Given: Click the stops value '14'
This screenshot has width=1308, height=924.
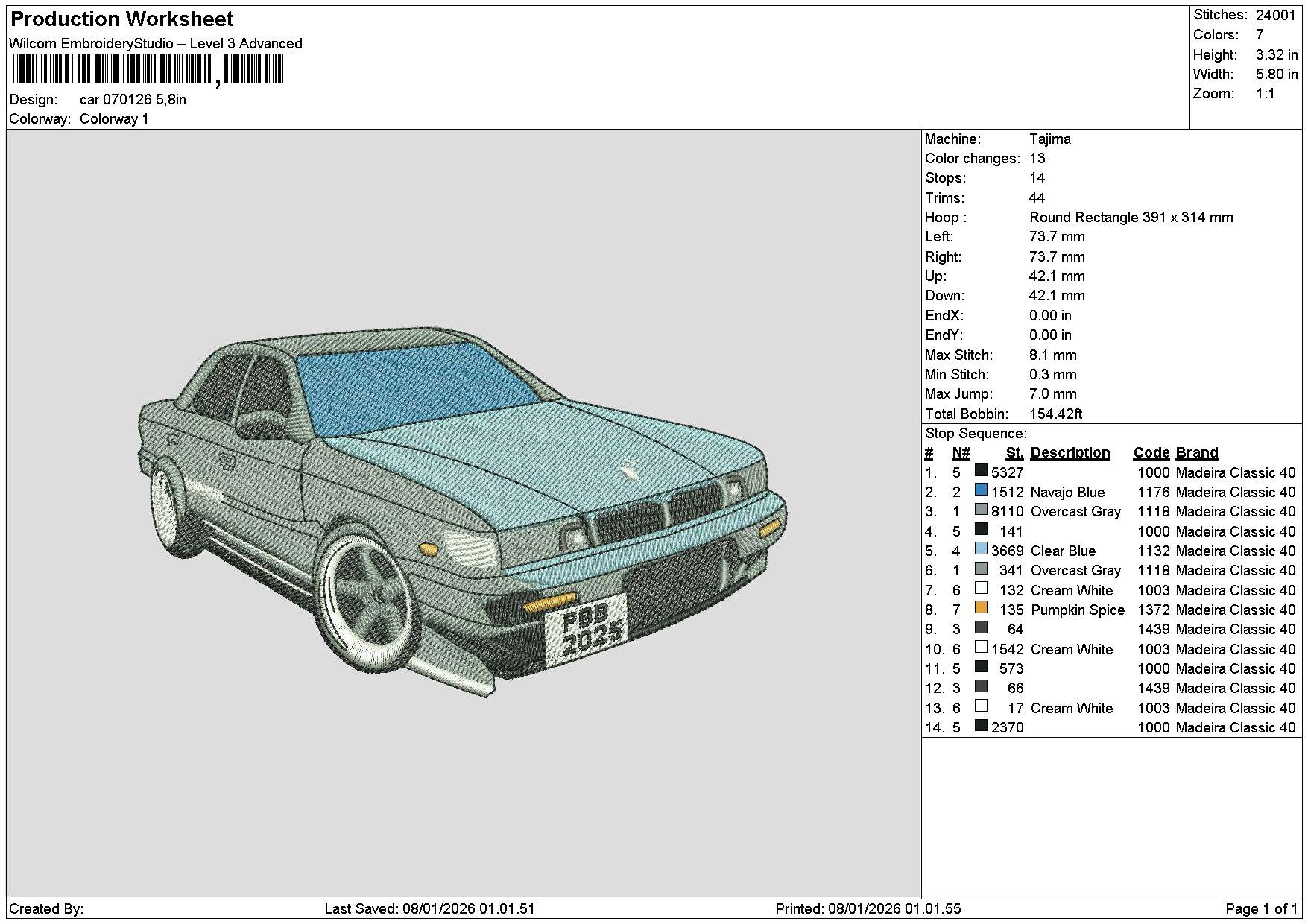Looking at the screenshot, I should (1037, 178).
